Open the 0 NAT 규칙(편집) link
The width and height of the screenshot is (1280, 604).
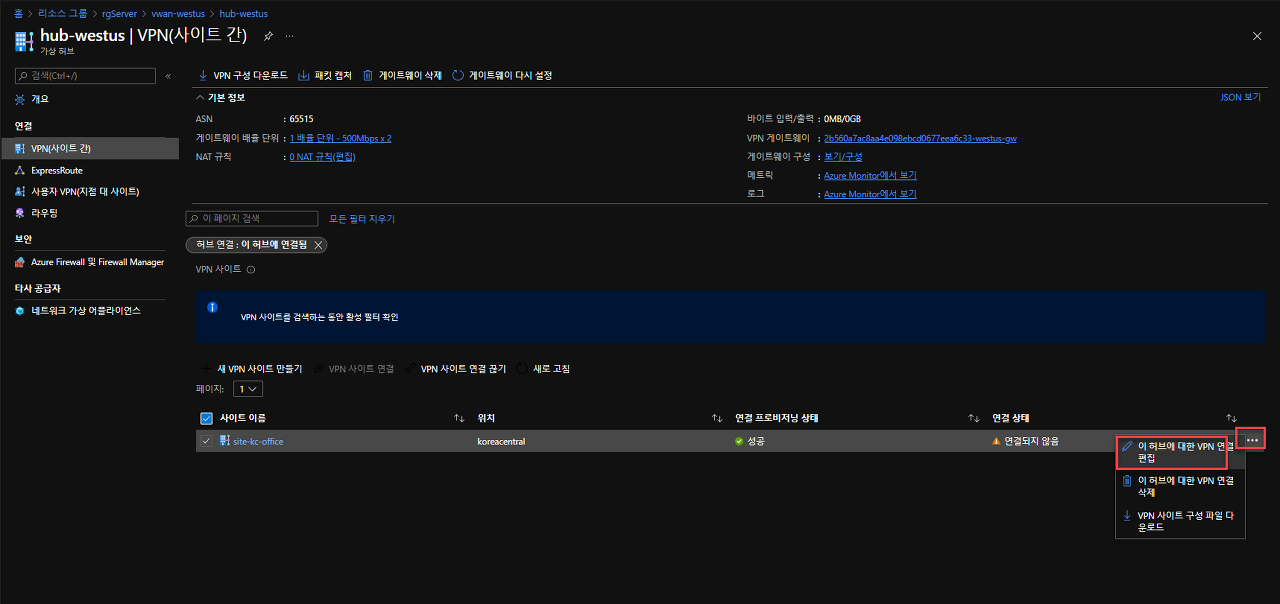[322, 156]
